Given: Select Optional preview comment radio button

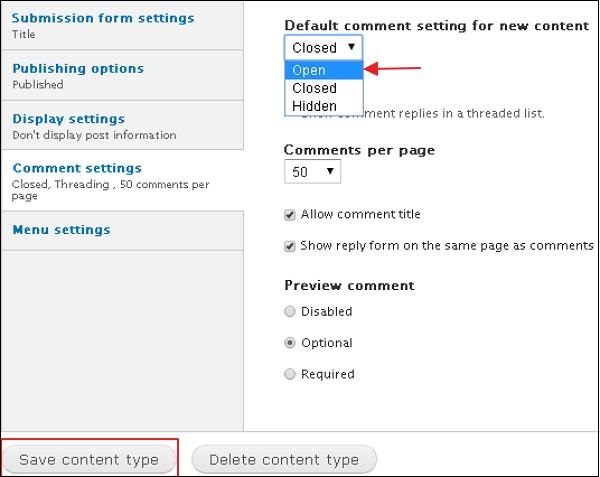Looking at the screenshot, I should [x=290, y=343].
